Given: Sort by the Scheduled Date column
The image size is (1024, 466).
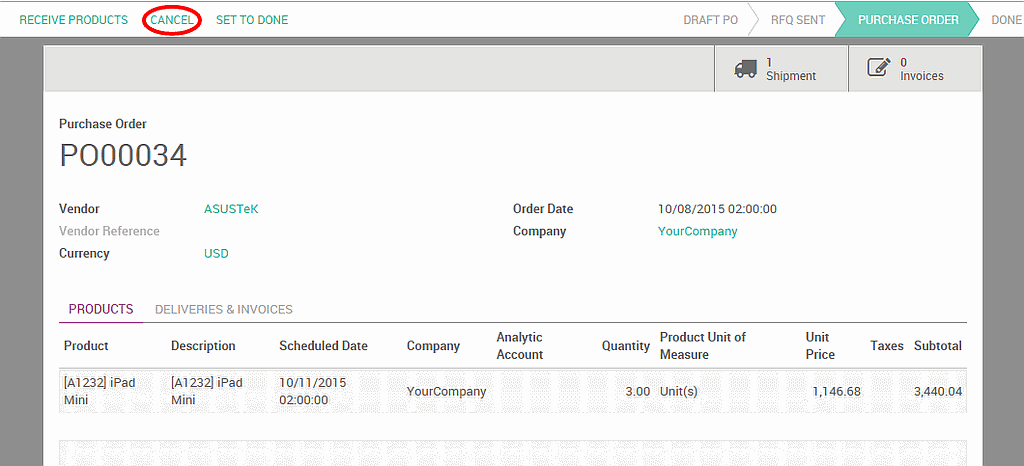Looking at the screenshot, I should tap(323, 346).
